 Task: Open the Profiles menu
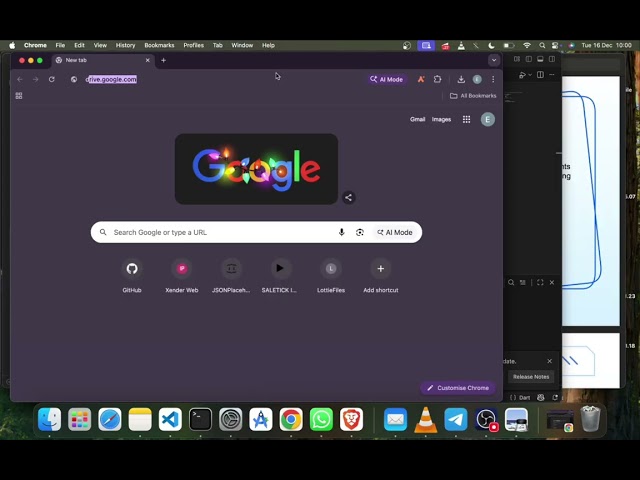(x=193, y=45)
